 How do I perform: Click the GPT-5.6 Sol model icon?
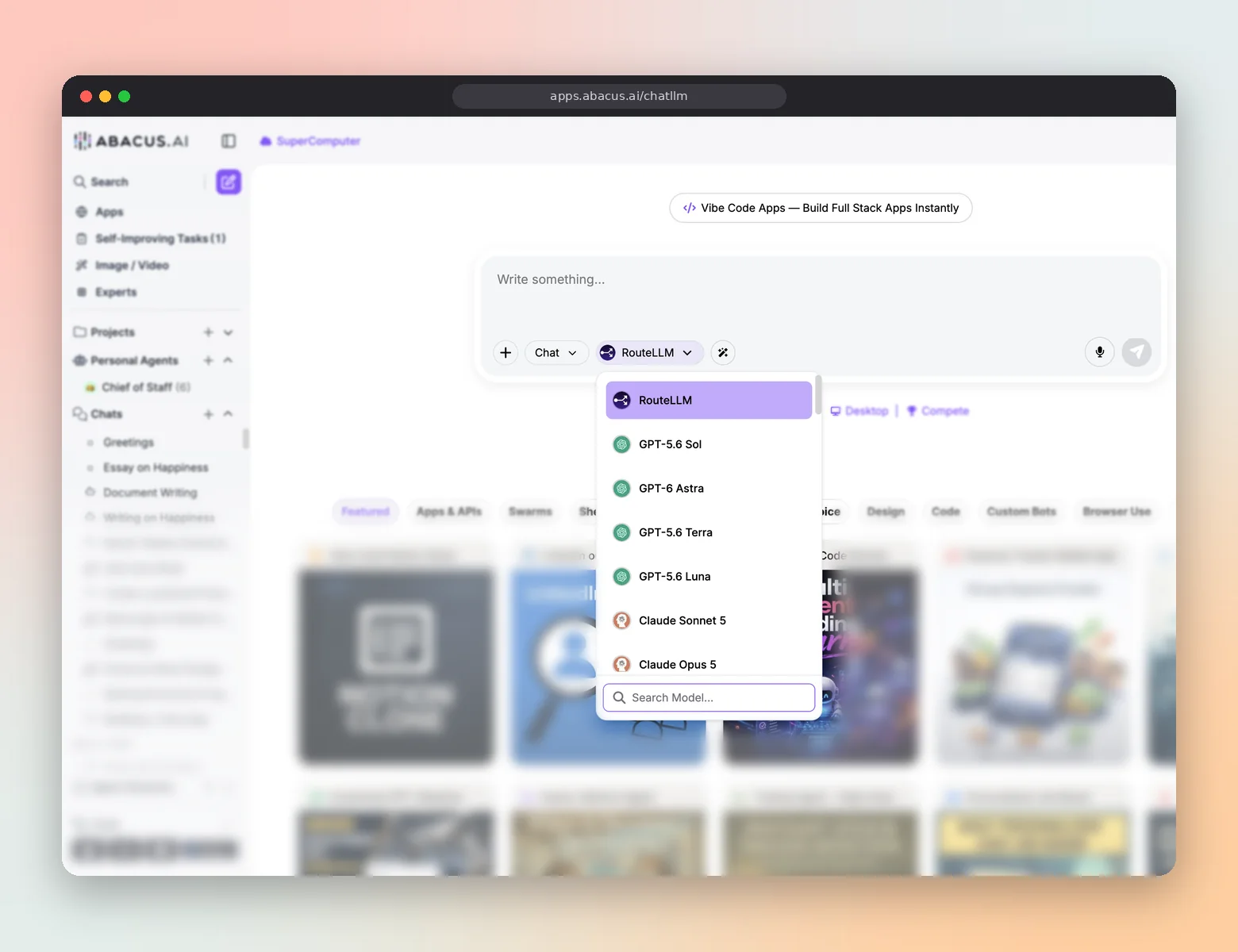[x=622, y=444]
